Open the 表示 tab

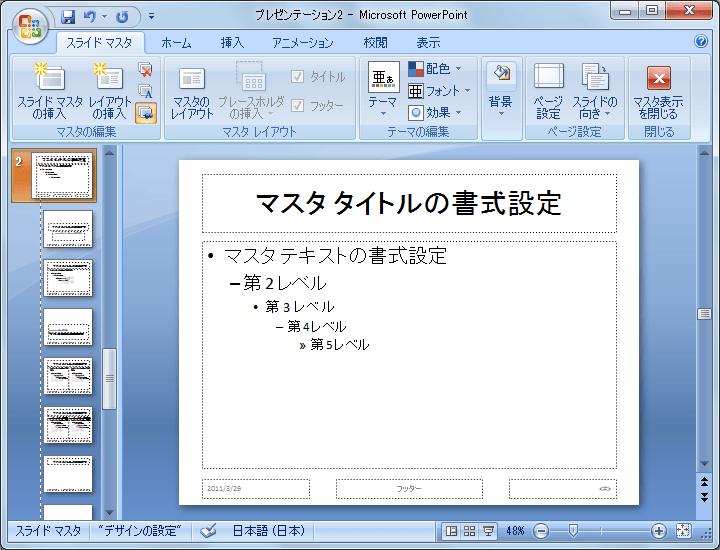click(428, 43)
